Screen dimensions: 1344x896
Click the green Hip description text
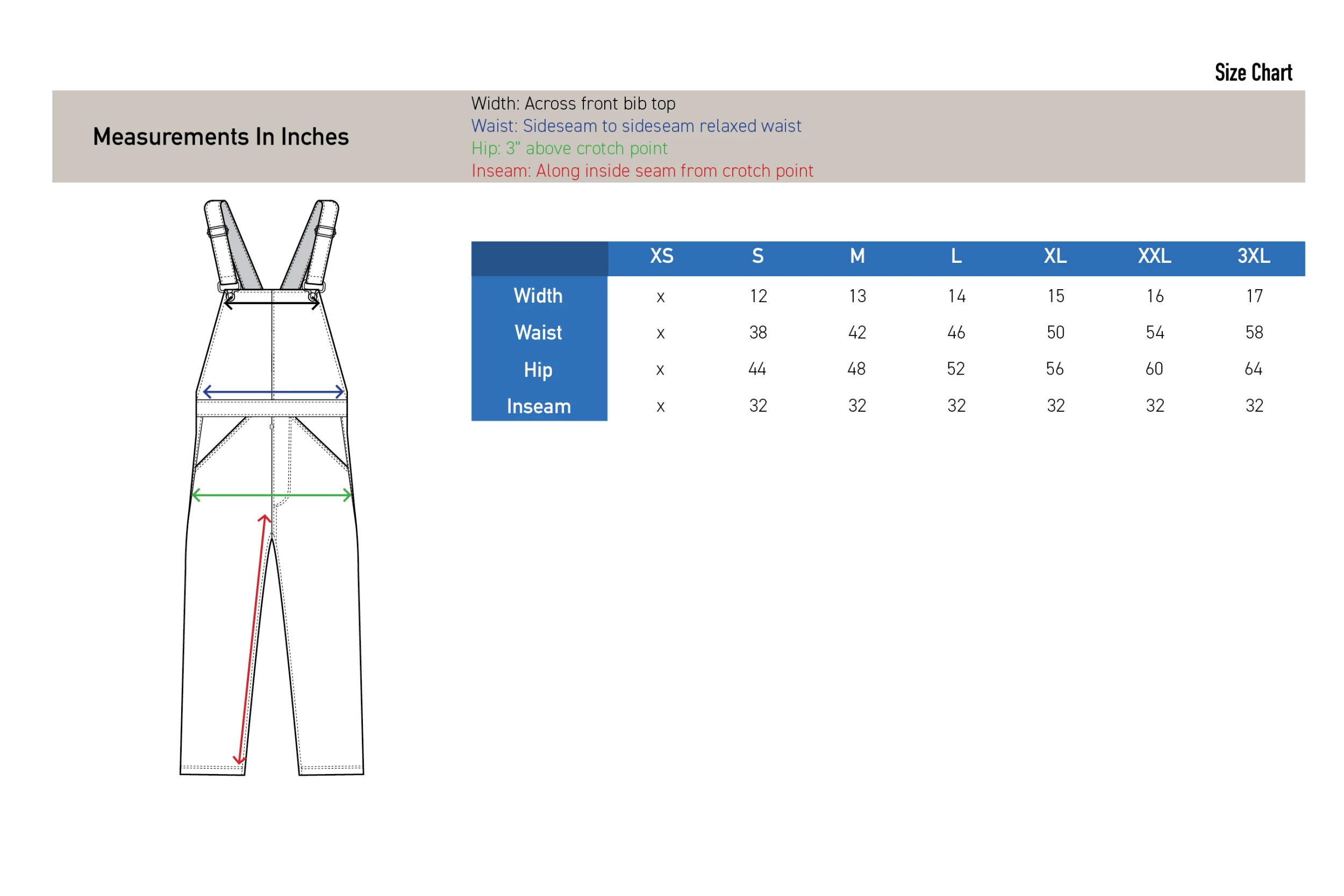(x=569, y=148)
